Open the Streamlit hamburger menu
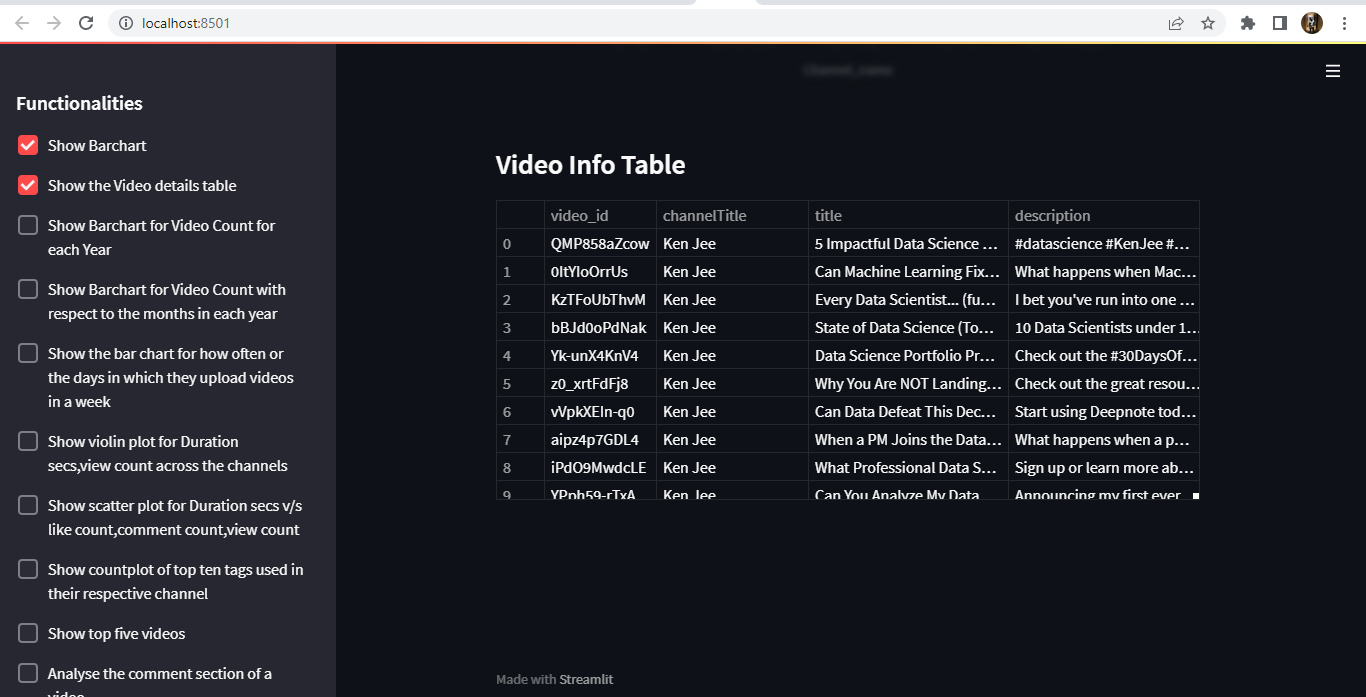The image size is (1366, 697). pyautogui.click(x=1332, y=70)
